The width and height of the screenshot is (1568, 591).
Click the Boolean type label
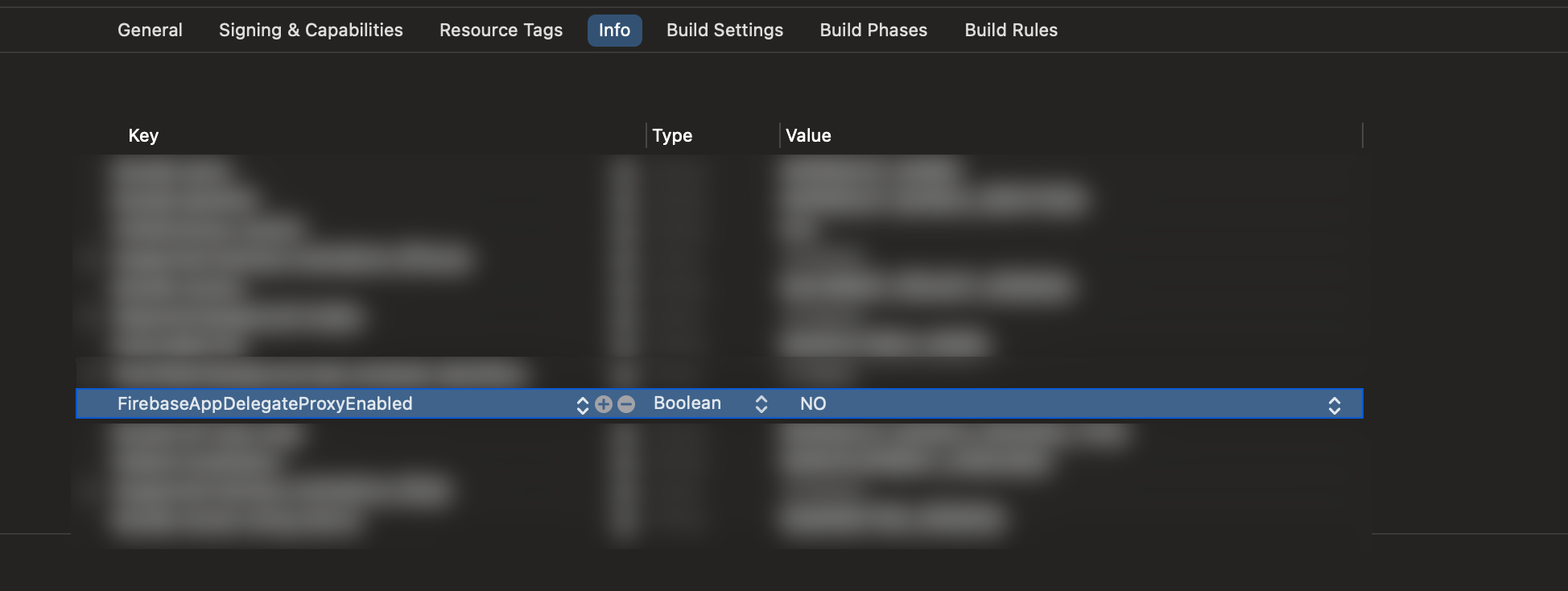pos(687,403)
